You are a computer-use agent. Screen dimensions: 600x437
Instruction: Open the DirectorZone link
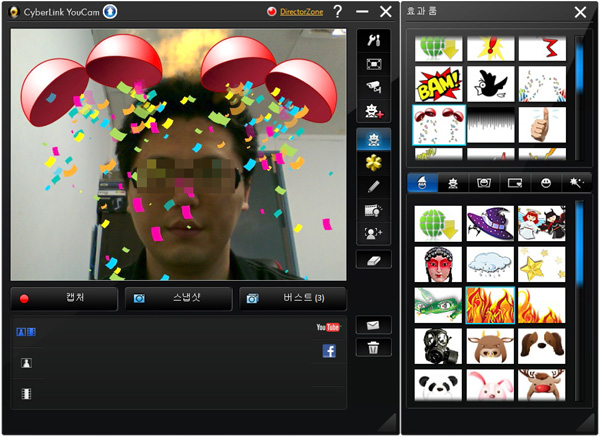(x=301, y=12)
